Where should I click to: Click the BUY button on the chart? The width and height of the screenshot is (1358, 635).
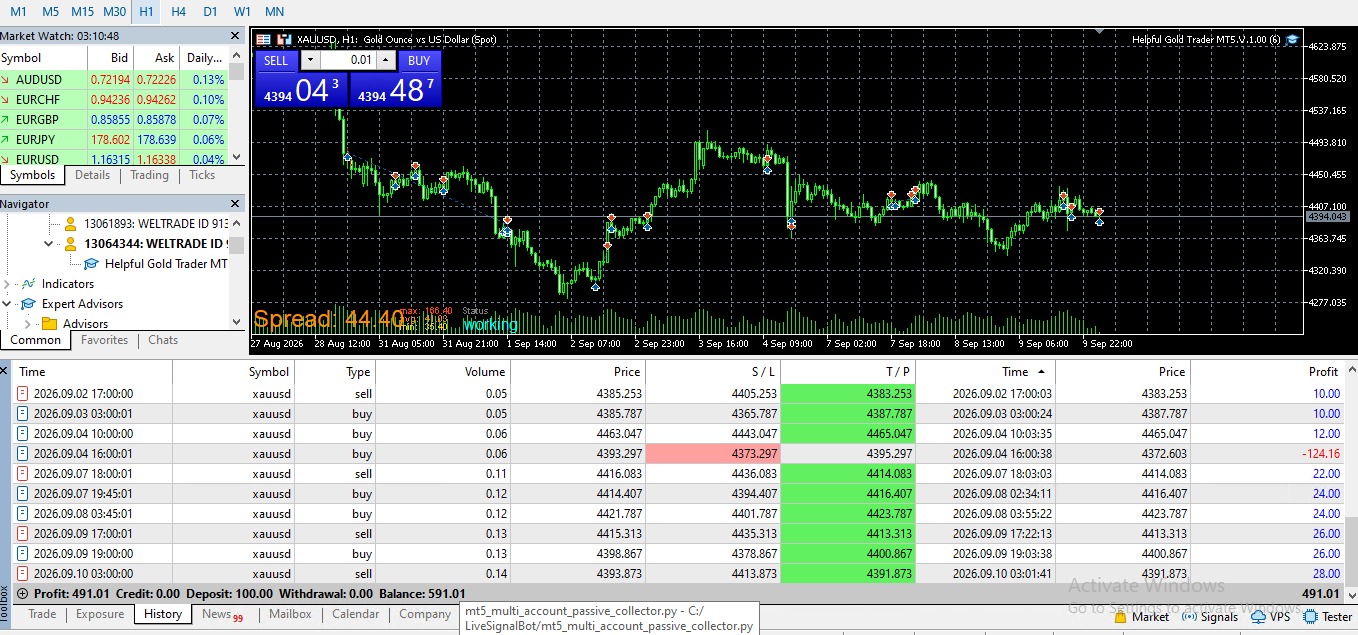point(419,60)
